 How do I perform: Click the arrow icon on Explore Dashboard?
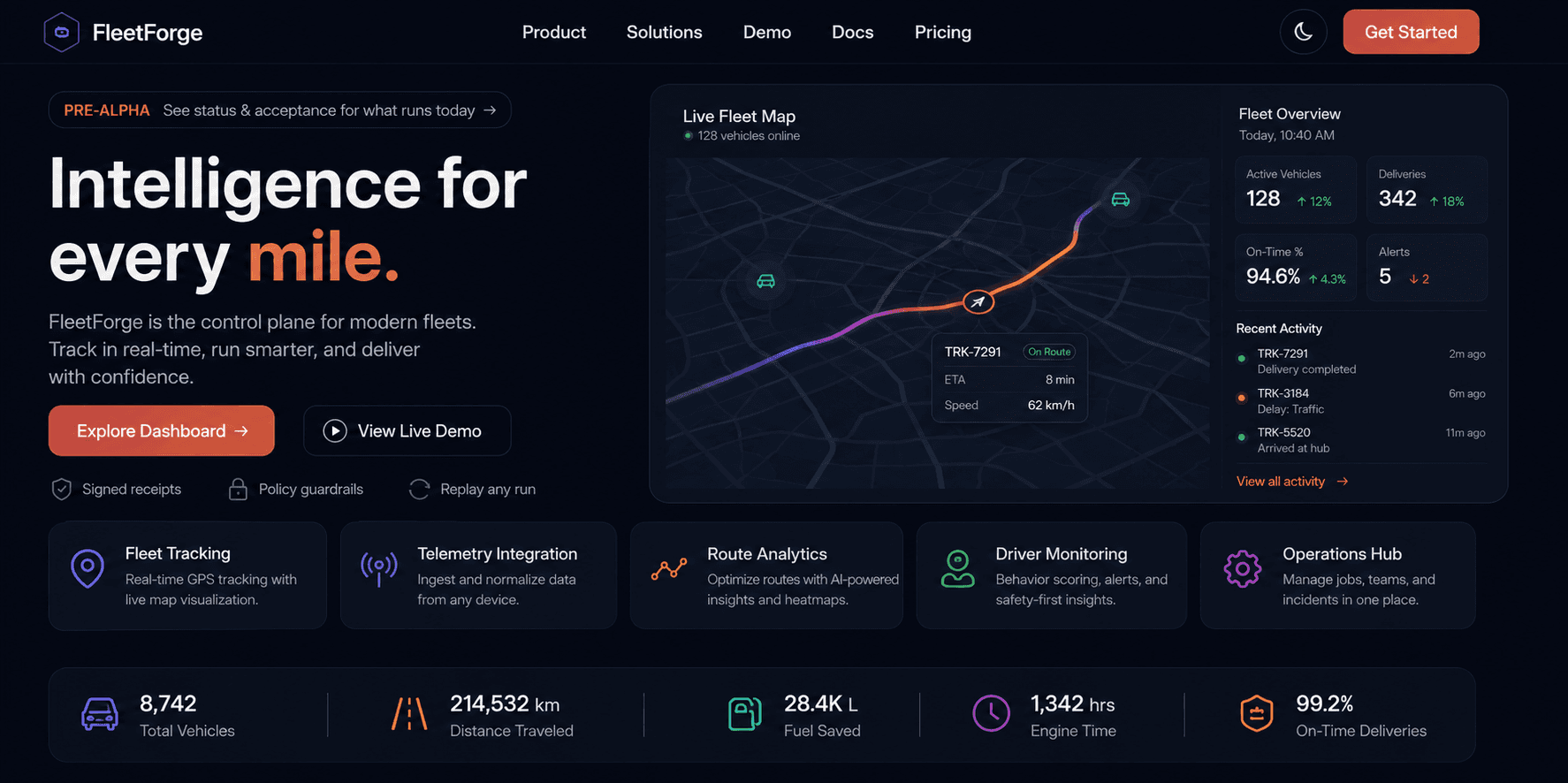pyautogui.click(x=241, y=430)
